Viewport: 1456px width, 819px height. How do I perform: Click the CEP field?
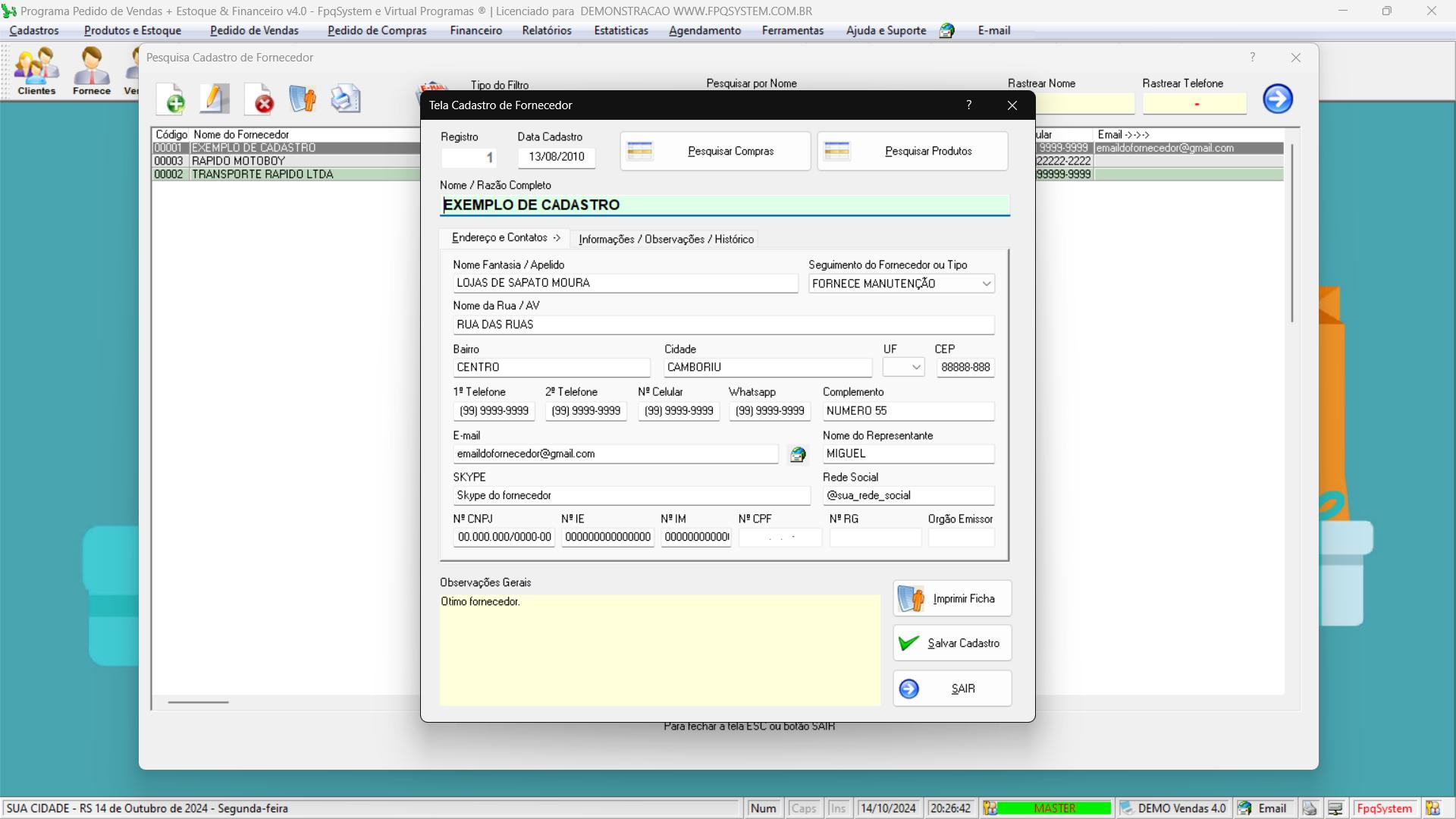tap(965, 368)
